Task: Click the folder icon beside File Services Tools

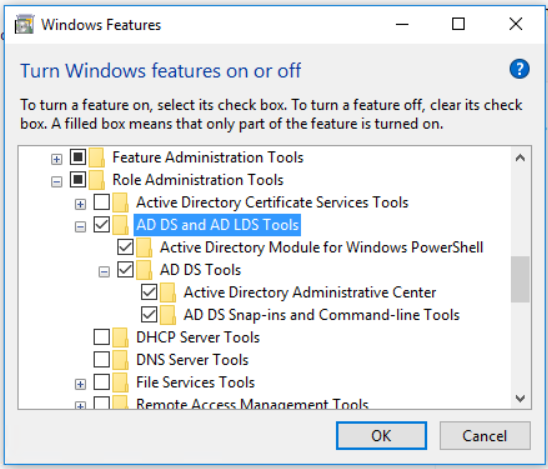Action: click(x=120, y=382)
